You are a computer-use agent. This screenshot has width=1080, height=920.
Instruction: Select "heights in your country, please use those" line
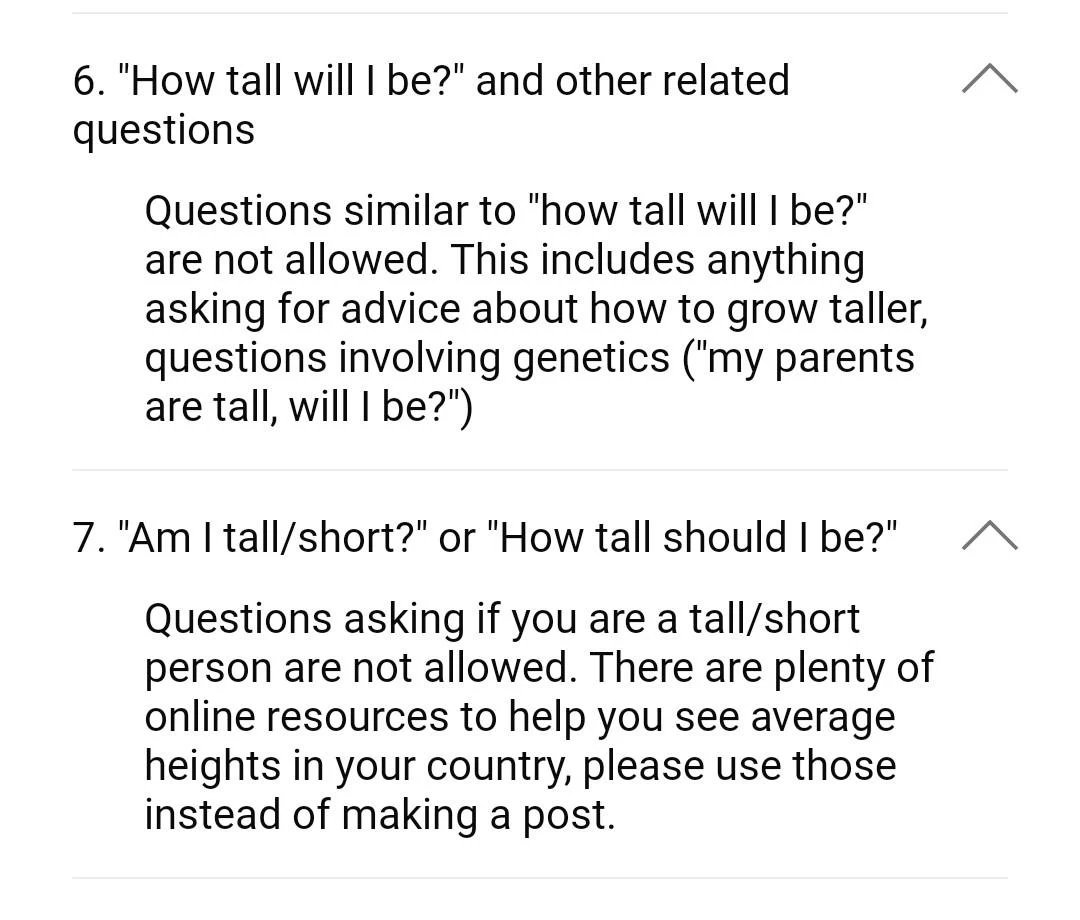click(520, 766)
